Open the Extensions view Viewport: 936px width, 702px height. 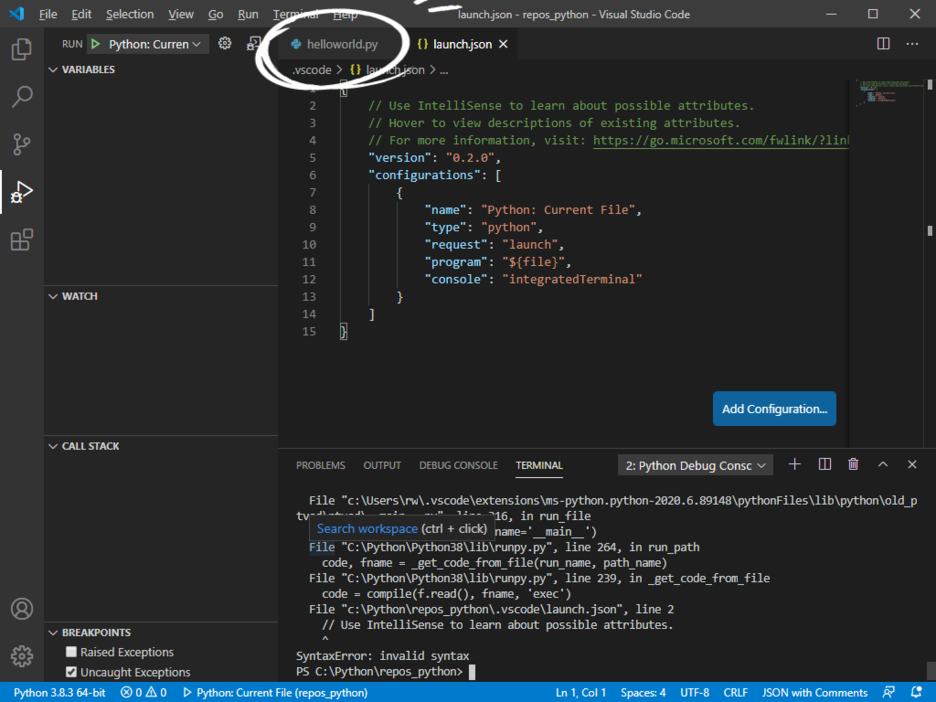click(x=21, y=239)
